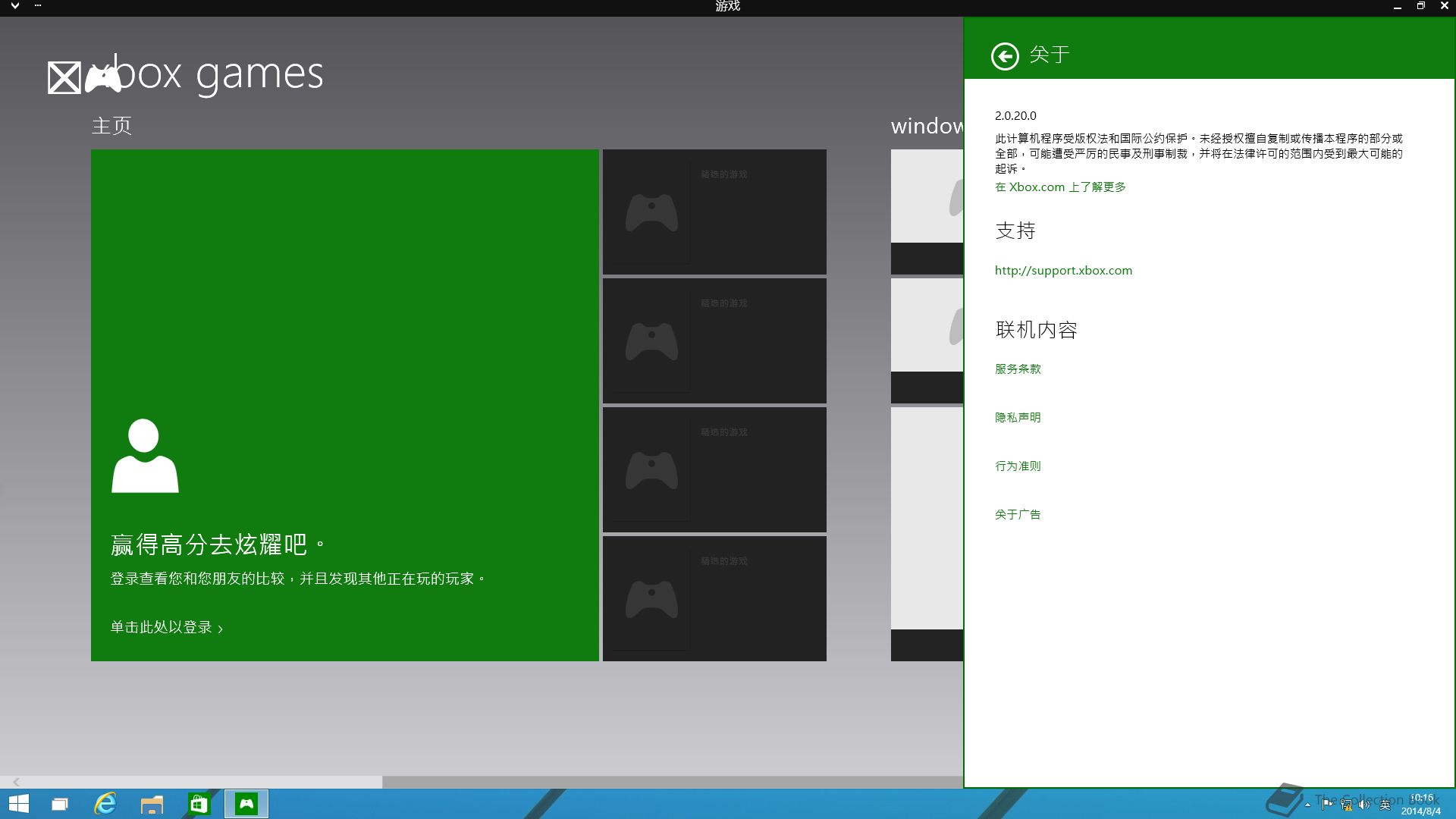
Task: Click the 支持 heading
Action: coord(1015,231)
